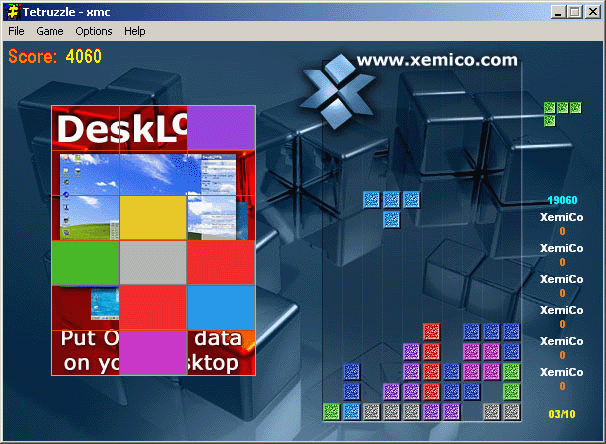Visit the www.xemico.com link
This screenshot has height=444, width=606.
point(437,60)
